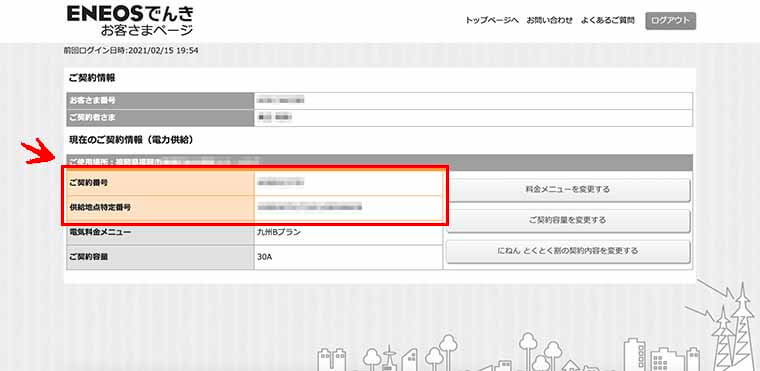Click the blurred ご契約番号 value
This screenshot has height=371, width=760.
(281, 182)
